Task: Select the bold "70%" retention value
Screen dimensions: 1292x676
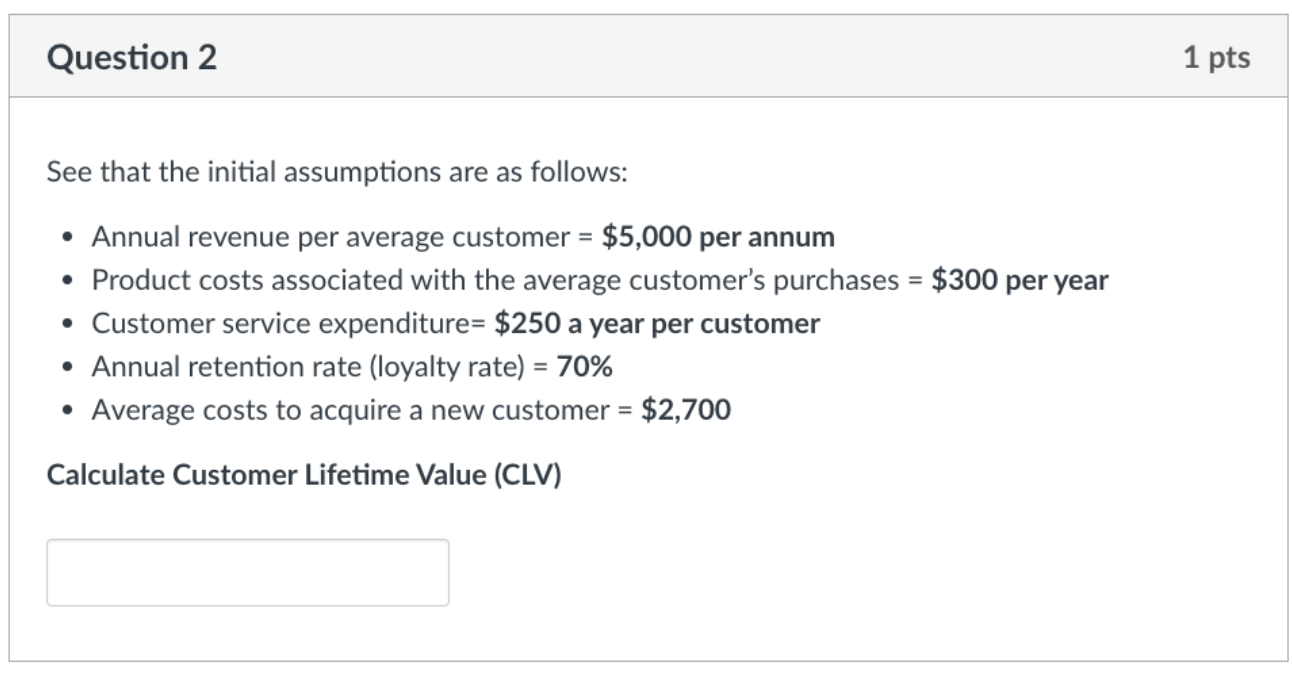Action: pos(585,367)
